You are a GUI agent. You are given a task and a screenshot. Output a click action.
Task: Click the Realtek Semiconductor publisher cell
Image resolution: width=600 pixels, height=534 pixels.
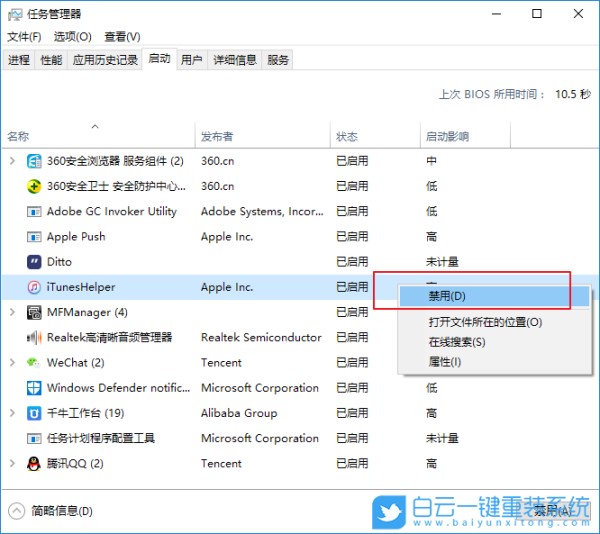tap(261, 337)
